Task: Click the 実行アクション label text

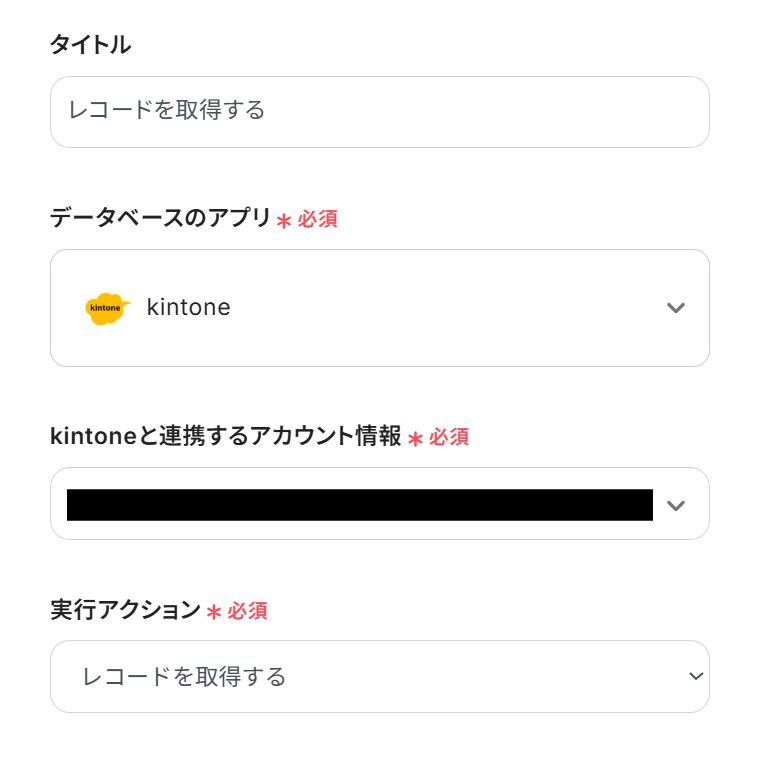Action: (x=125, y=610)
